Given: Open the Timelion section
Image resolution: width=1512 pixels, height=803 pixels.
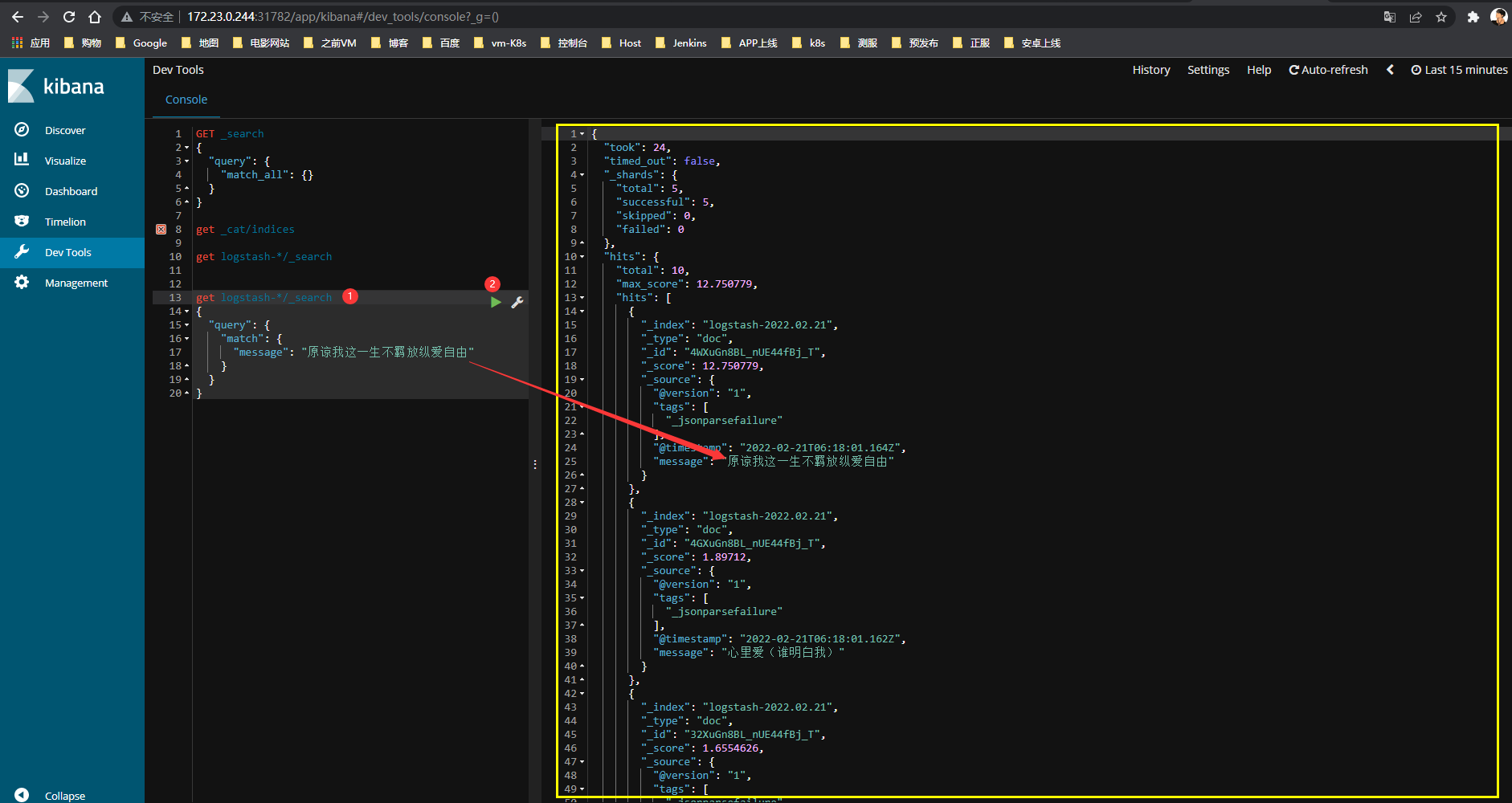Looking at the screenshot, I should (x=64, y=222).
